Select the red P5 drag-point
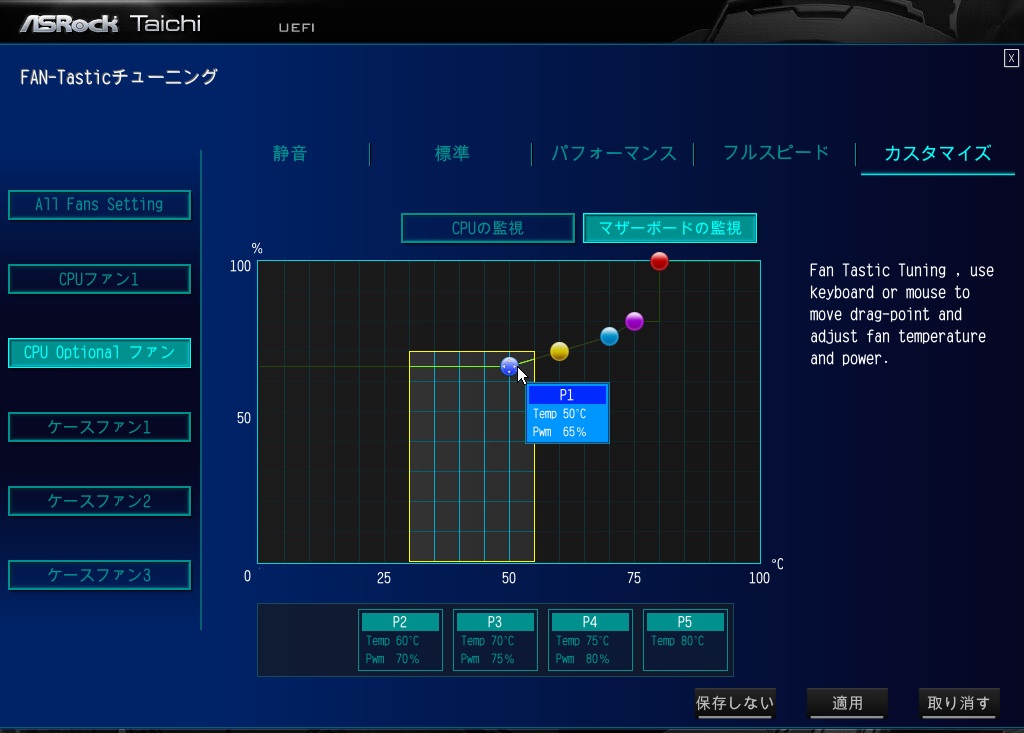The width and height of the screenshot is (1024, 733). click(x=659, y=261)
